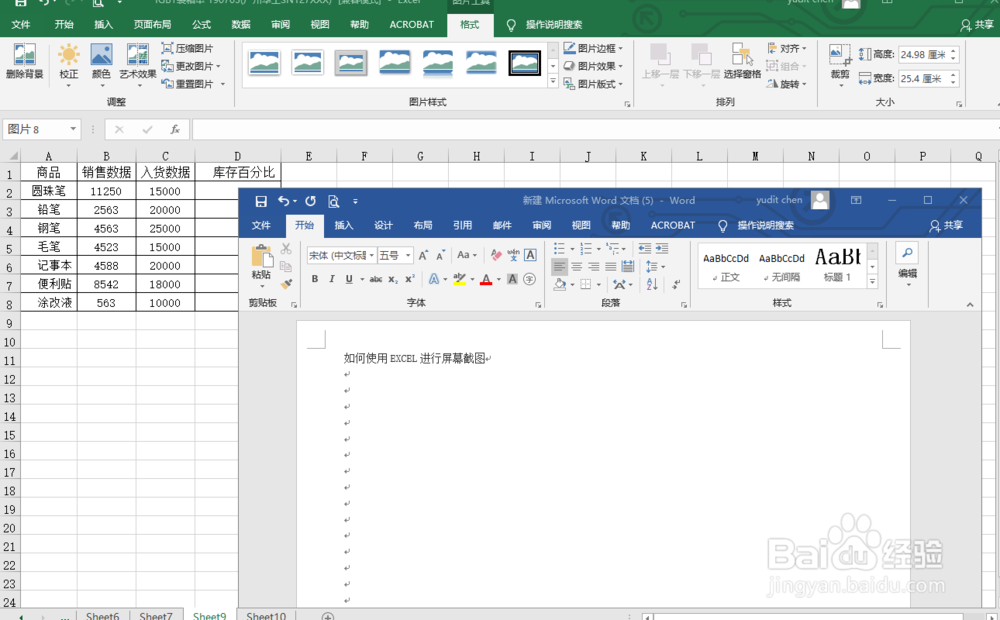Open the Corrections (校正) picture menu
Image resolution: width=1000 pixels, height=620 pixels.
tap(69, 62)
